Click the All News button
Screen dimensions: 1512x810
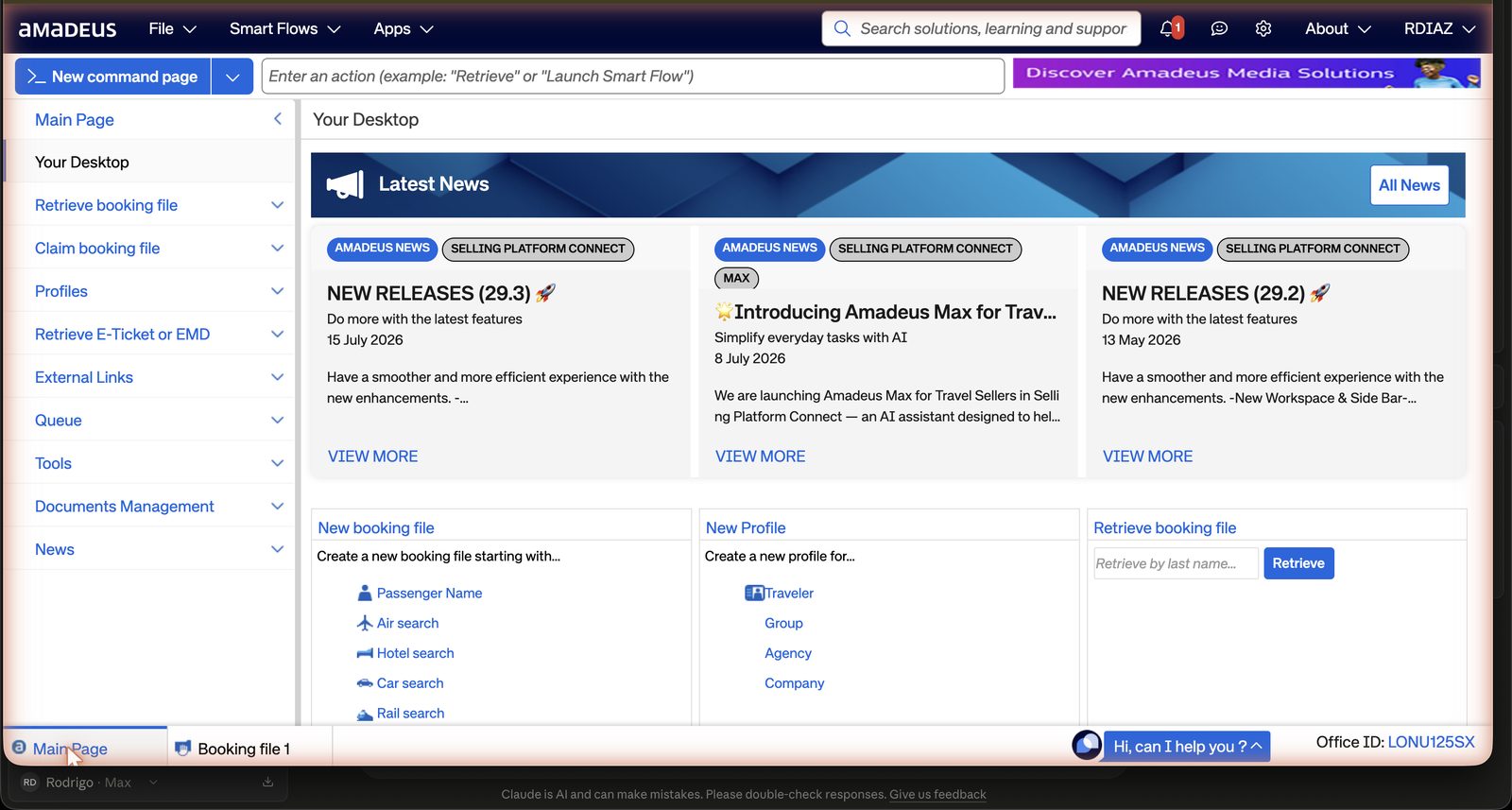pos(1409,185)
